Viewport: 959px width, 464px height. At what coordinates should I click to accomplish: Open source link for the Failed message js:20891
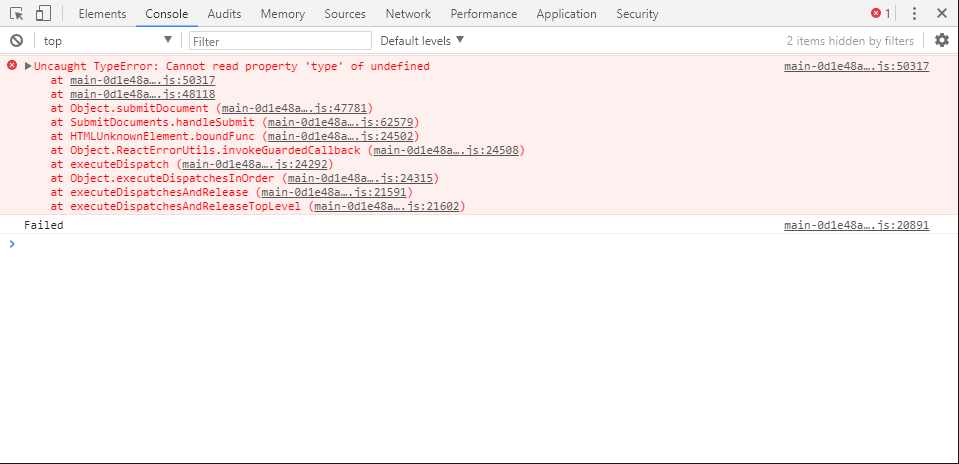pyautogui.click(x=856, y=225)
